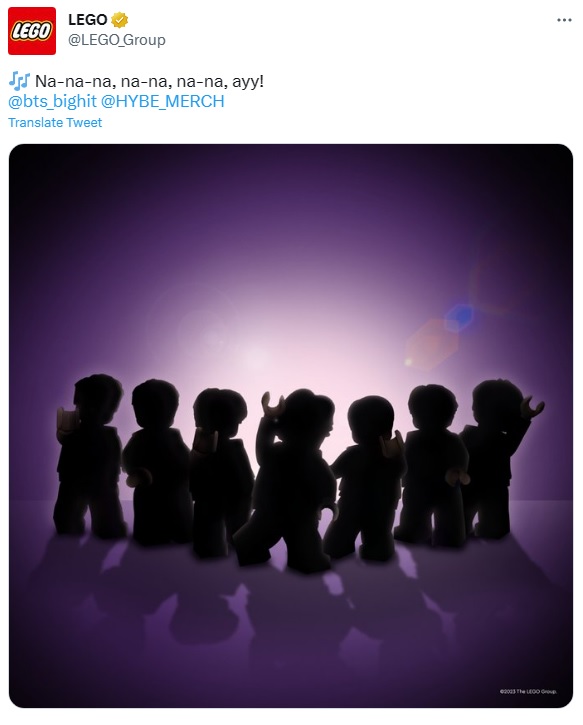Click the gold verified badge
This screenshot has height=725, width=583.
(120, 20)
